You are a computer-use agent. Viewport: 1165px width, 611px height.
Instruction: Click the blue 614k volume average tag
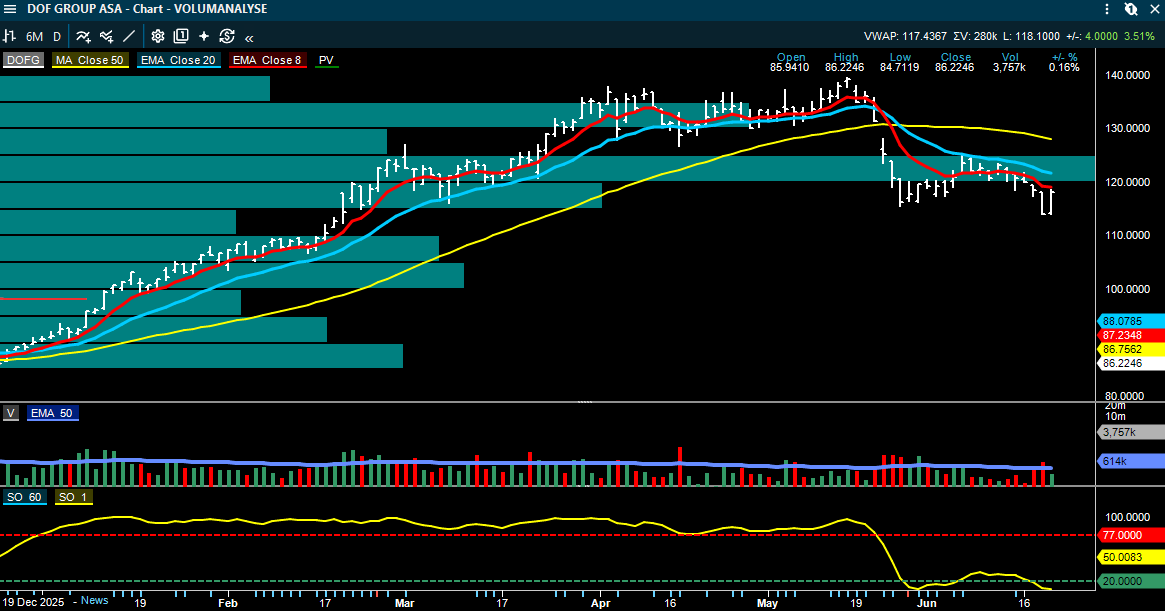[1131, 462]
